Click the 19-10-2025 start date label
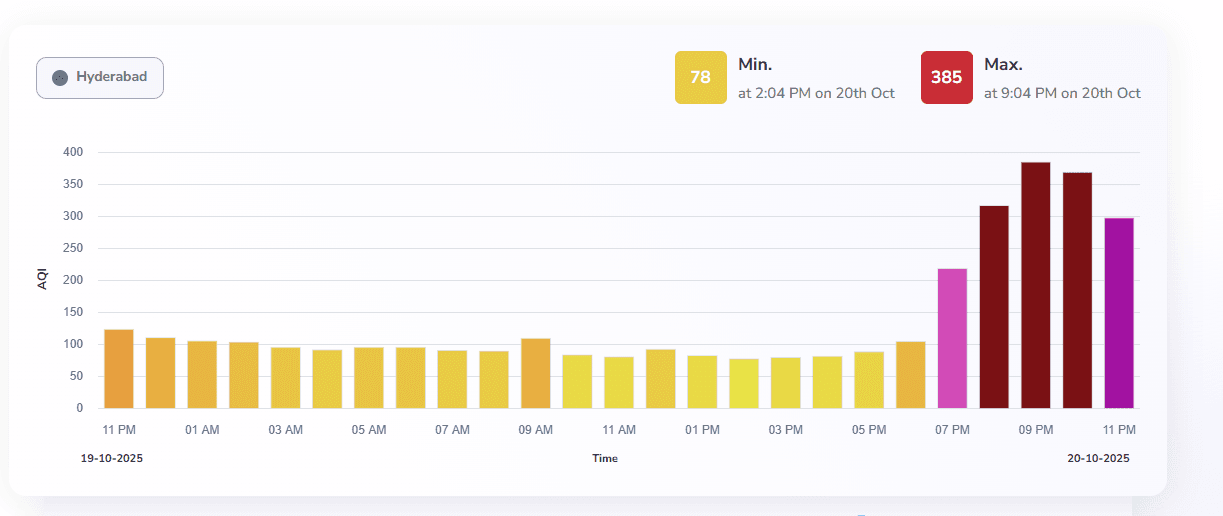The height and width of the screenshot is (516, 1223). coord(112,458)
